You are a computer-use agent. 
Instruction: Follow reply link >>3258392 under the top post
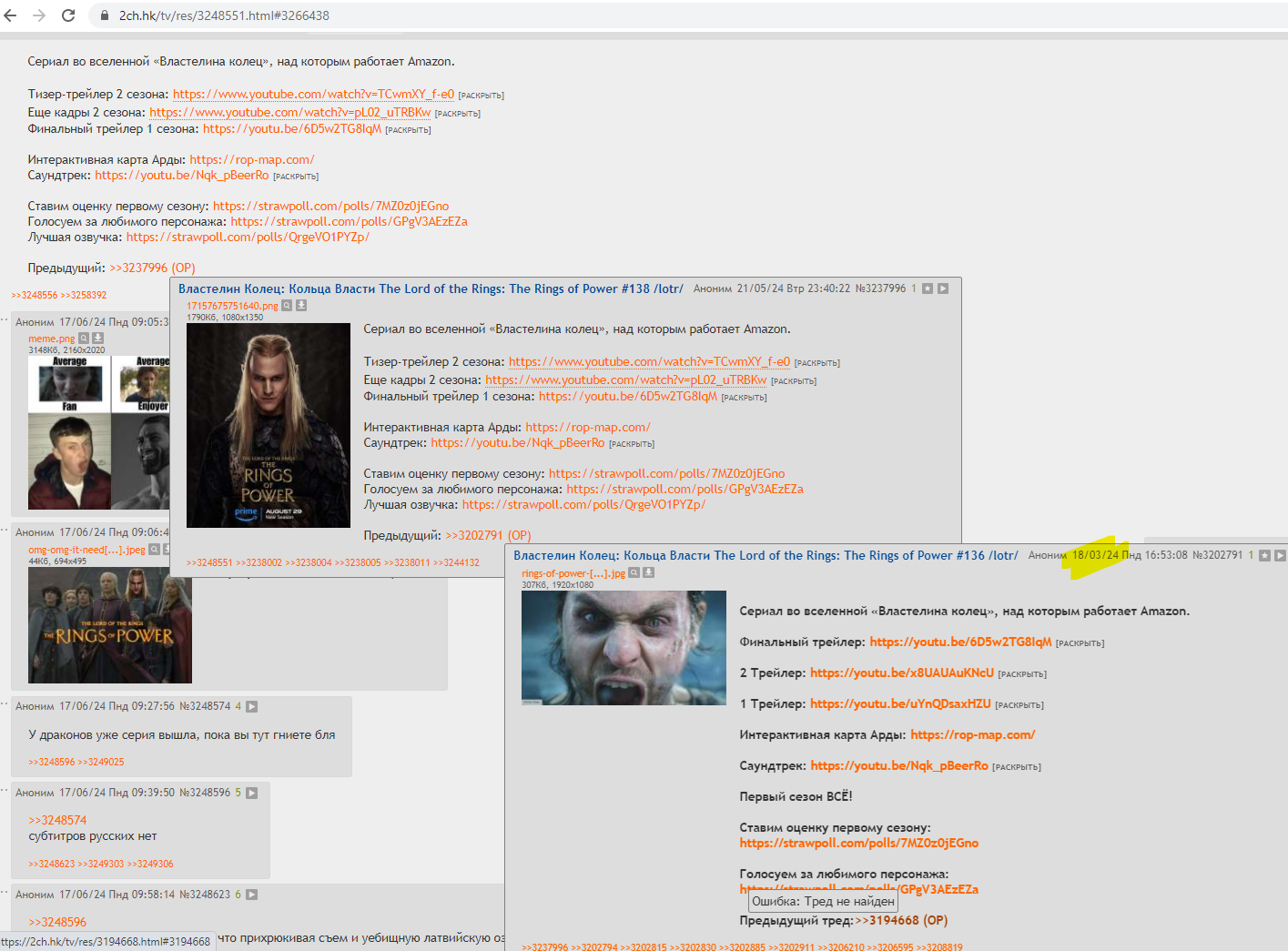pyautogui.click(x=84, y=295)
